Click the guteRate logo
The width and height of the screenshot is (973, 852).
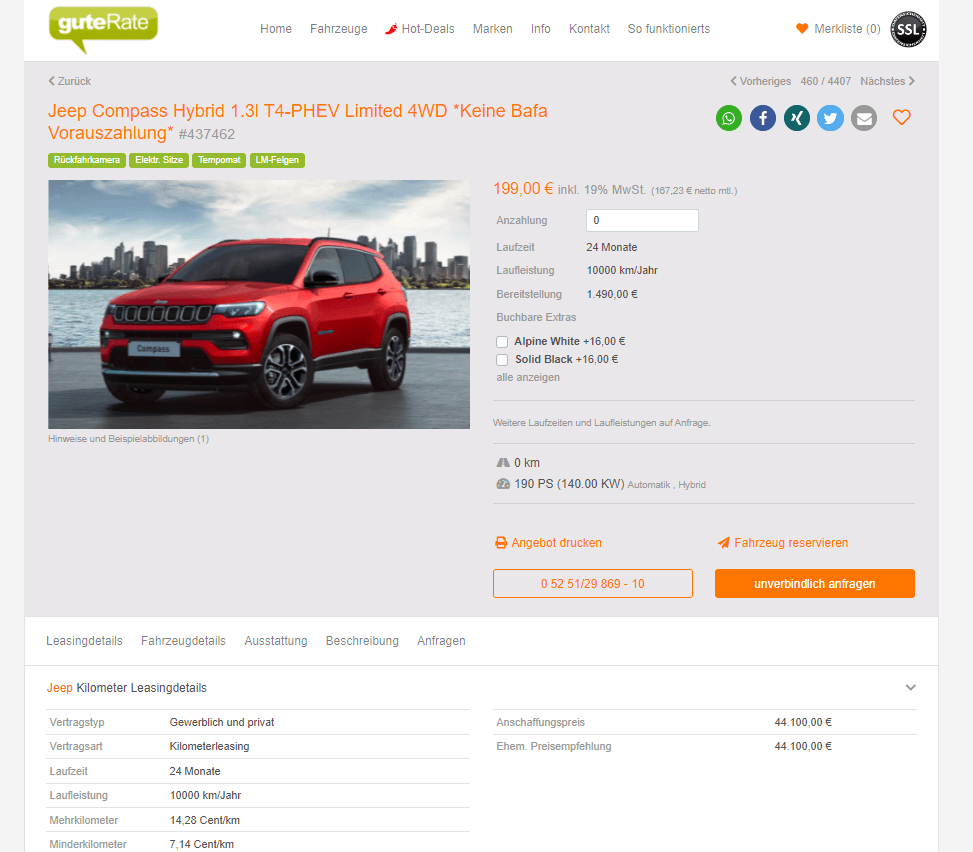103,29
